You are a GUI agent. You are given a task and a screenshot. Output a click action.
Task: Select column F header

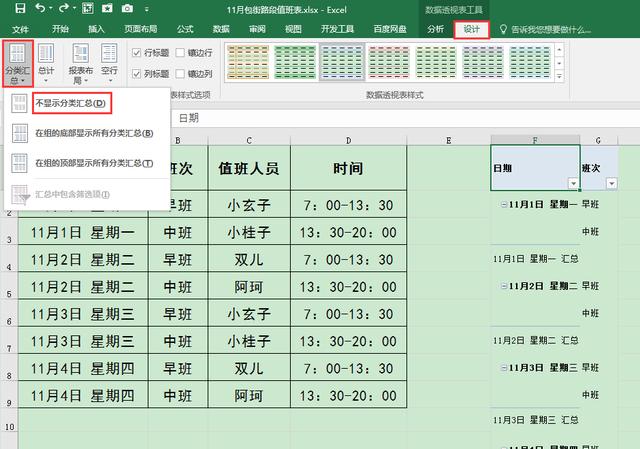[535, 140]
